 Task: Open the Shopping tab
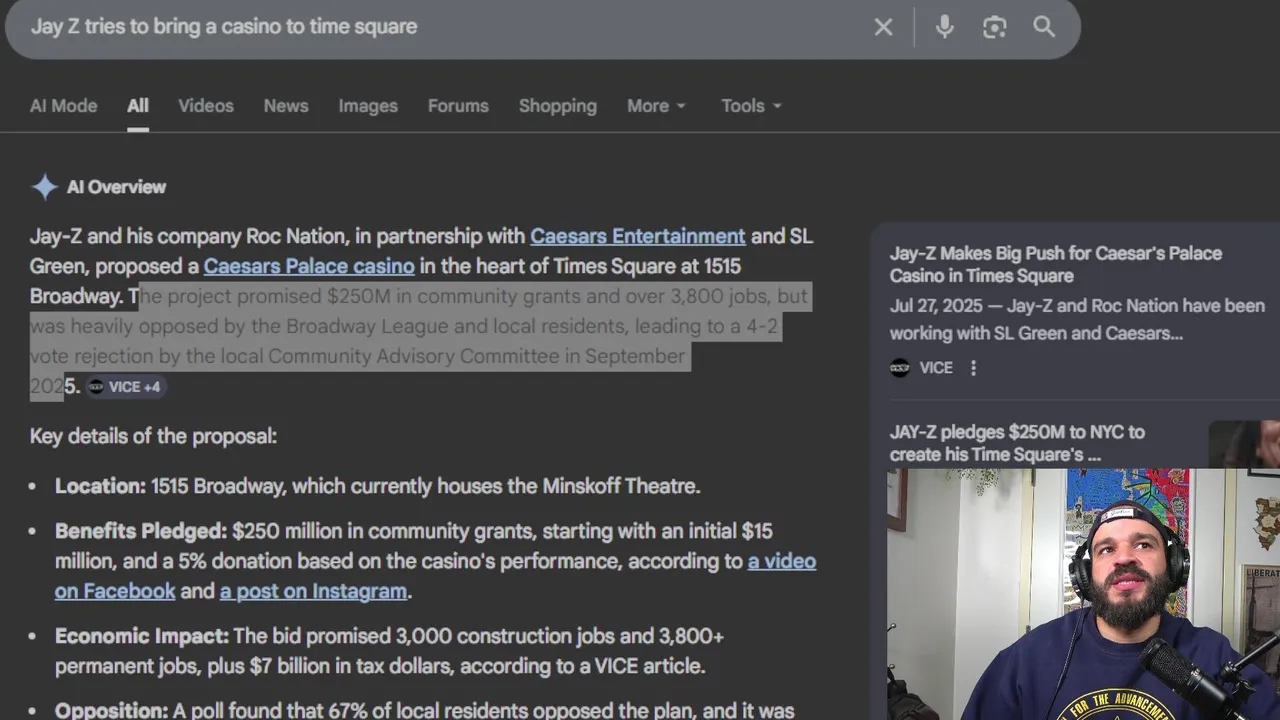[x=558, y=106]
